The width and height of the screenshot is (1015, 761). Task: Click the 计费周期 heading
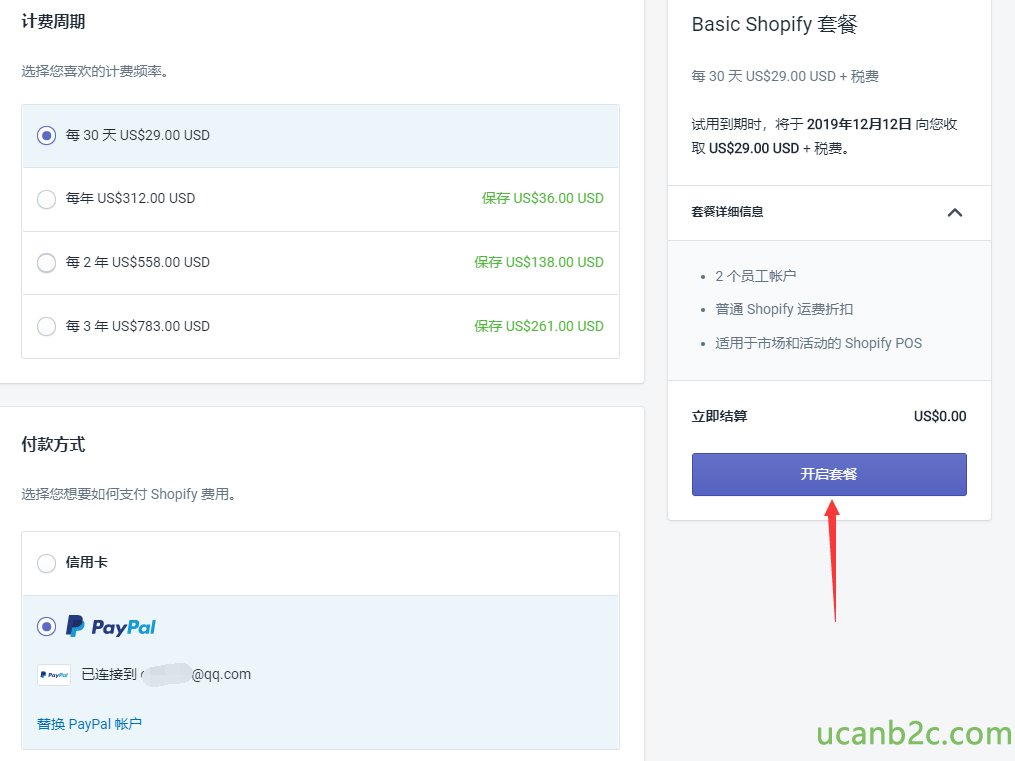point(53,21)
